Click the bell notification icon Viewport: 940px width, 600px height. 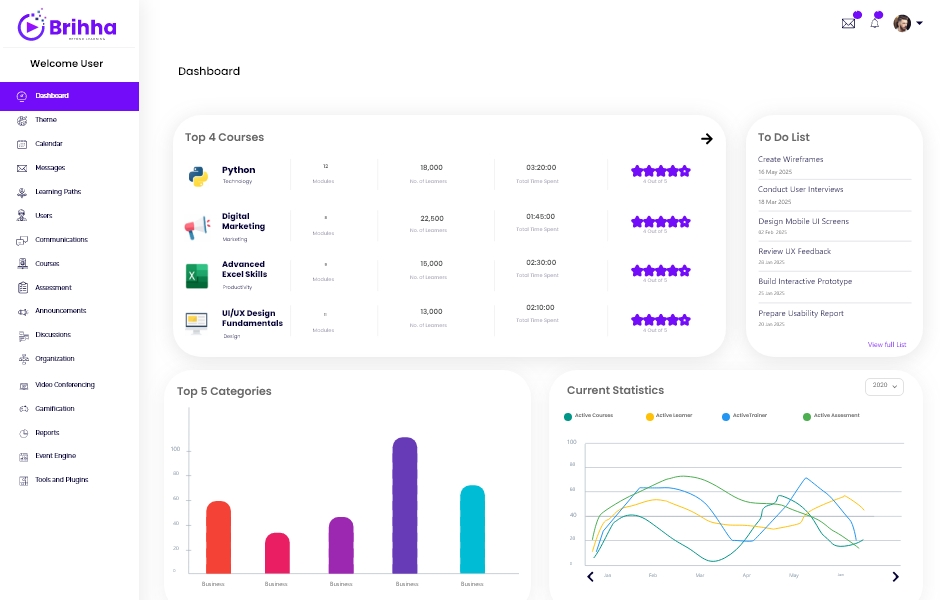click(x=874, y=22)
